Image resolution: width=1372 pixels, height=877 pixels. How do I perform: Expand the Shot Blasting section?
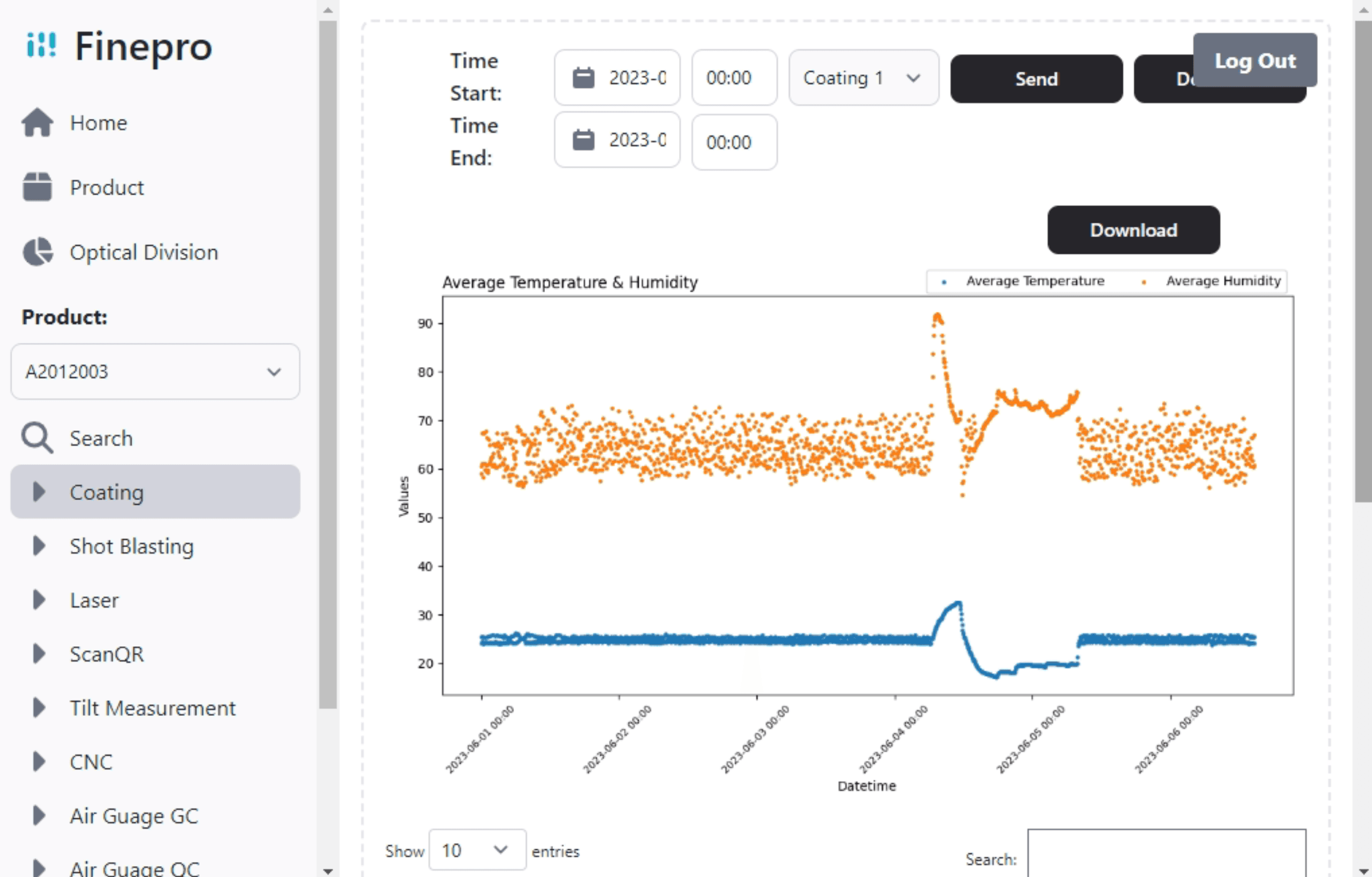(x=39, y=546)
